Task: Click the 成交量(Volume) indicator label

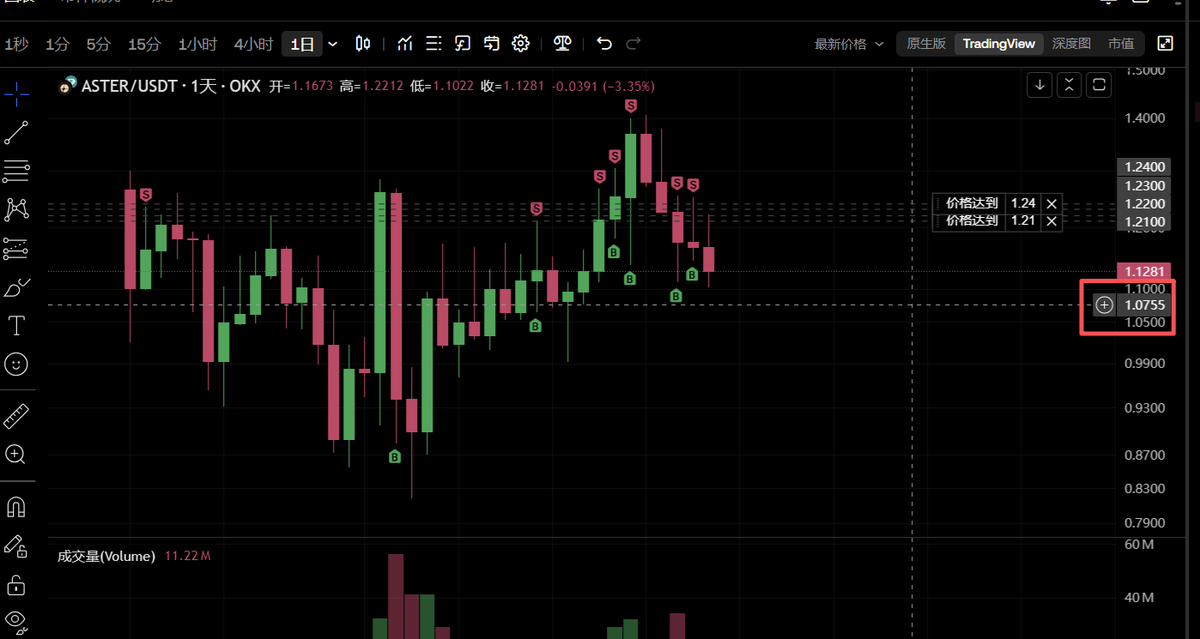Action: (x=106, y=556)
